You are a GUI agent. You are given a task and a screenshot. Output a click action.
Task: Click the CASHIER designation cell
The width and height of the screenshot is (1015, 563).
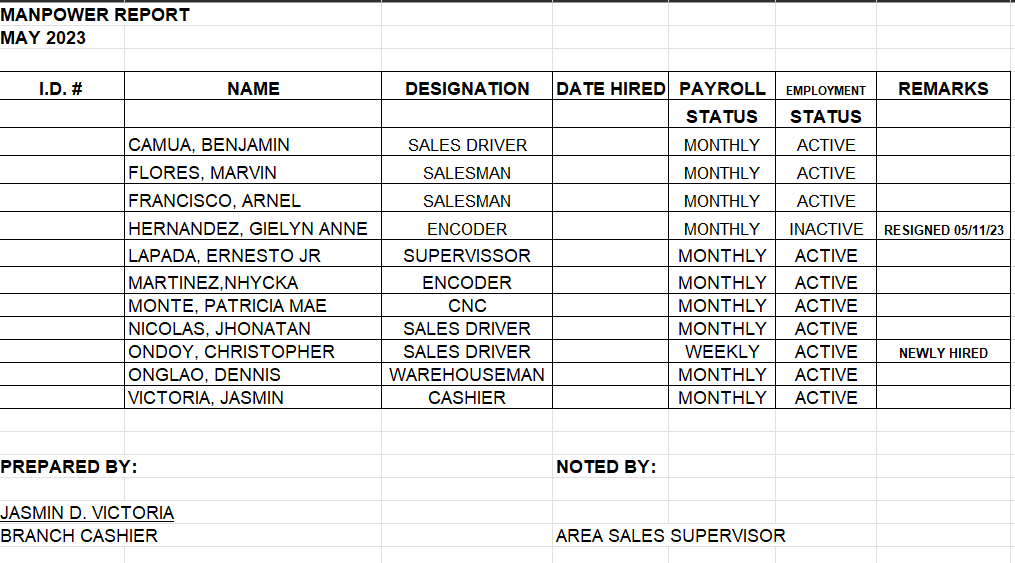[467, 397]
